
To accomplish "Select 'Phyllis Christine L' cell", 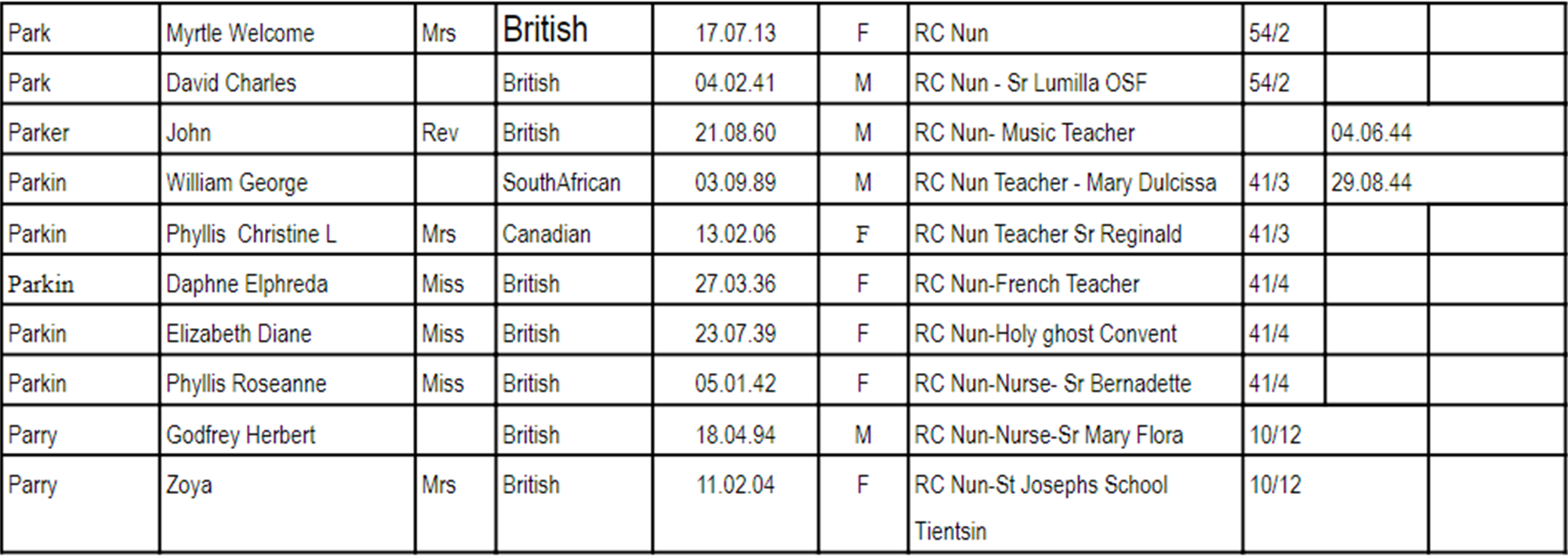I will tap(287, 230).
